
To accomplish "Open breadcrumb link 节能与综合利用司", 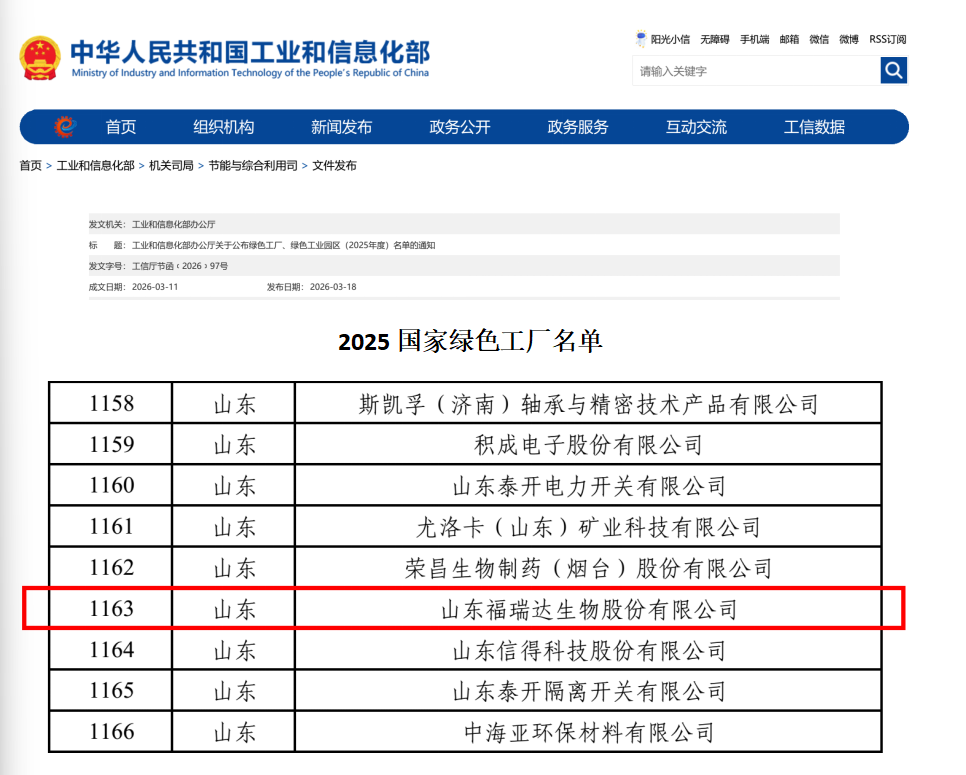I will 252,165.
